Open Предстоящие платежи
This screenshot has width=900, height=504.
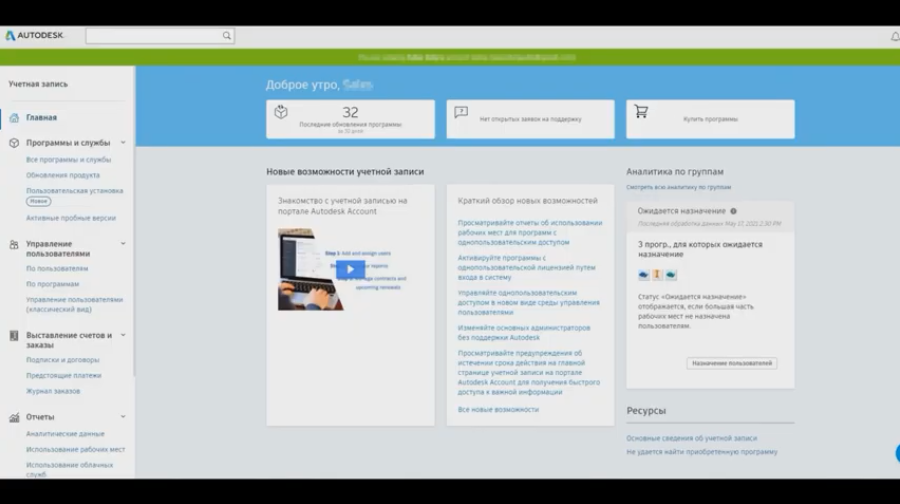tap(64, 375)
